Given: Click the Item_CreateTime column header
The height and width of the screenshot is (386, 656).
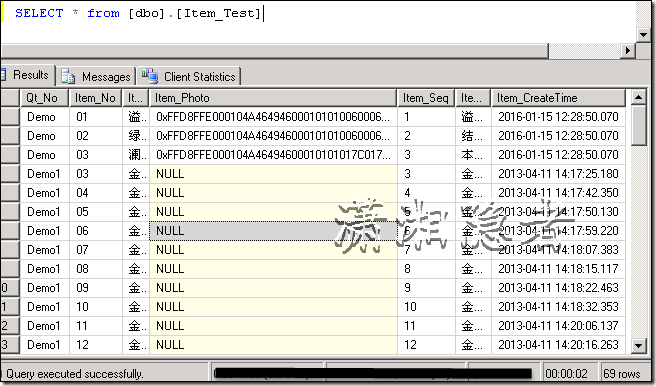Looking at the screenshot, I should 559,98.
